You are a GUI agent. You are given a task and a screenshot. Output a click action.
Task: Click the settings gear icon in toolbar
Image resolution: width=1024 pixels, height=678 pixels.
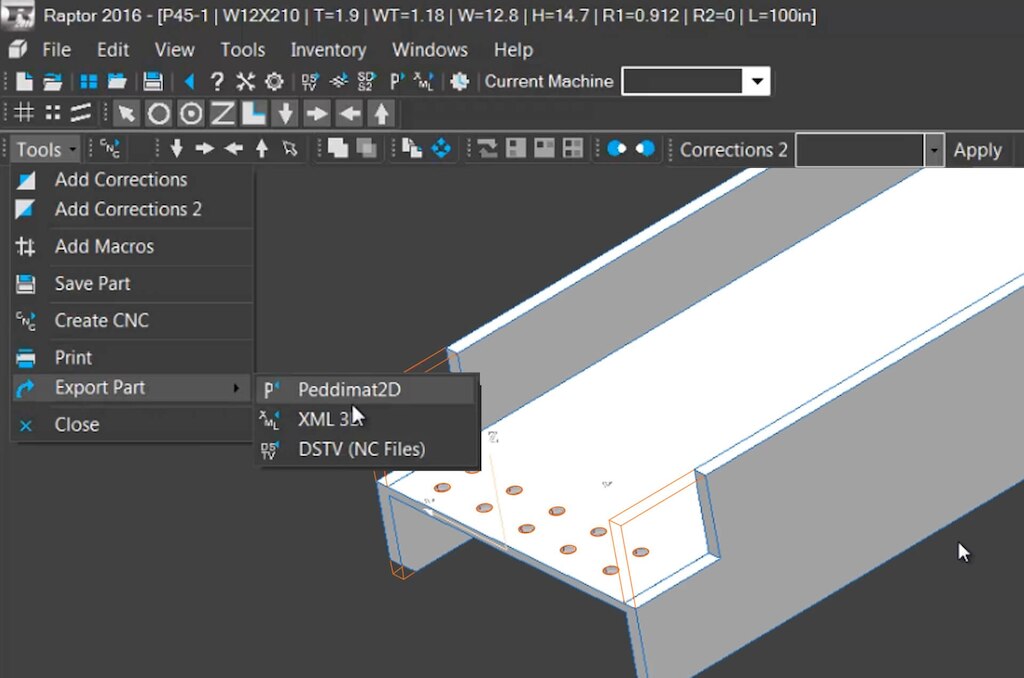click(x=273, y=82)
